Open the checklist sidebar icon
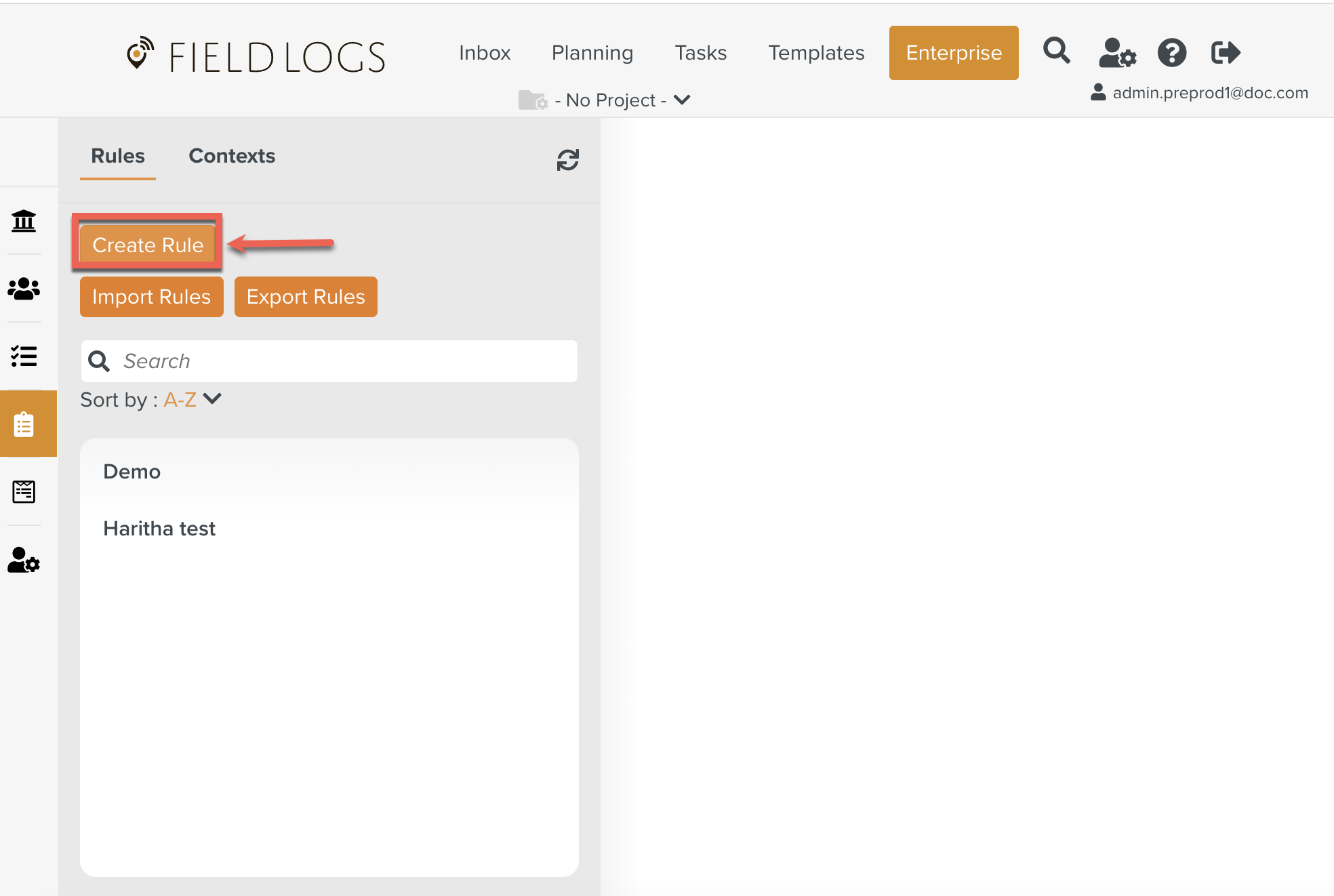 point(24,357)
